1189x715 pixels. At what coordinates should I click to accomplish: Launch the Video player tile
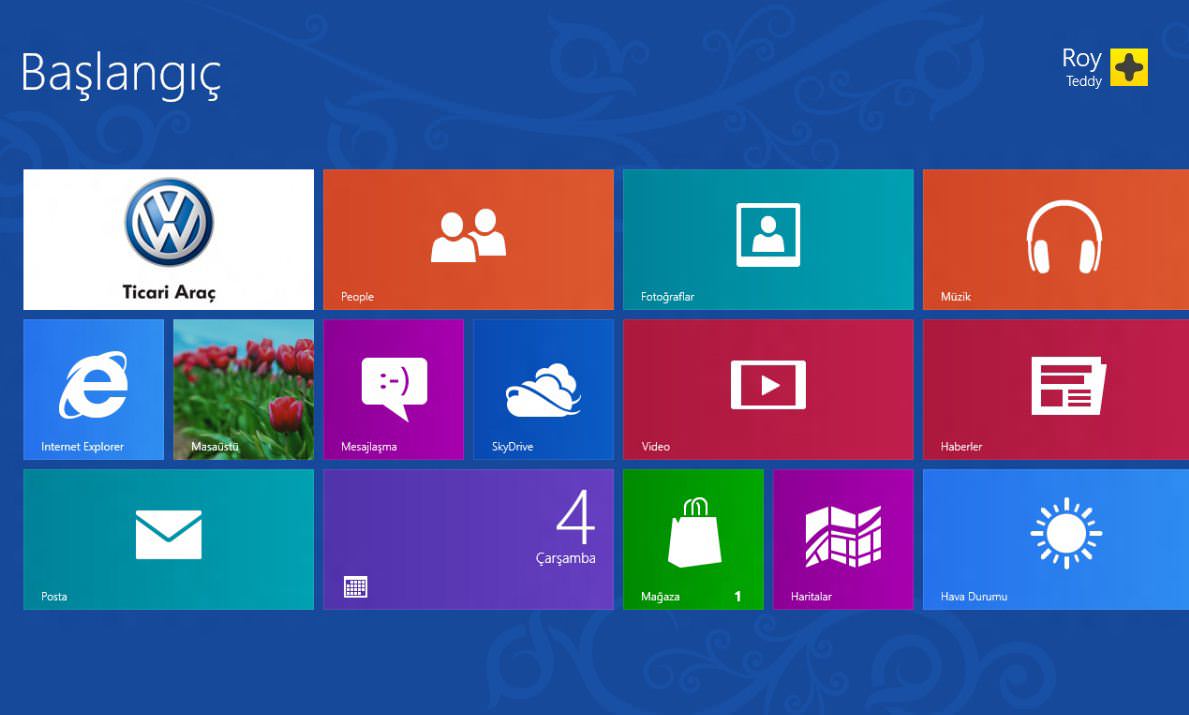point(768,390)
